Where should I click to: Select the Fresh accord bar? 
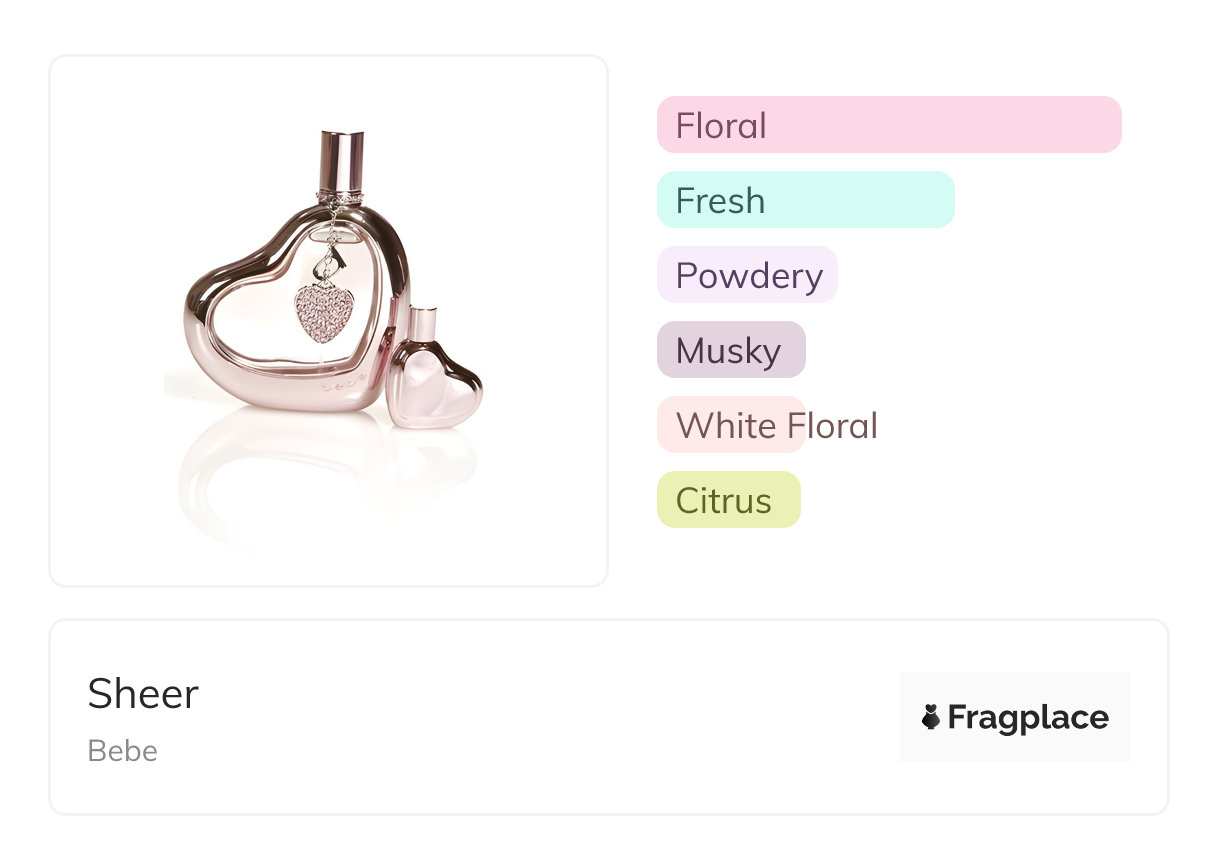coord(805,200)
